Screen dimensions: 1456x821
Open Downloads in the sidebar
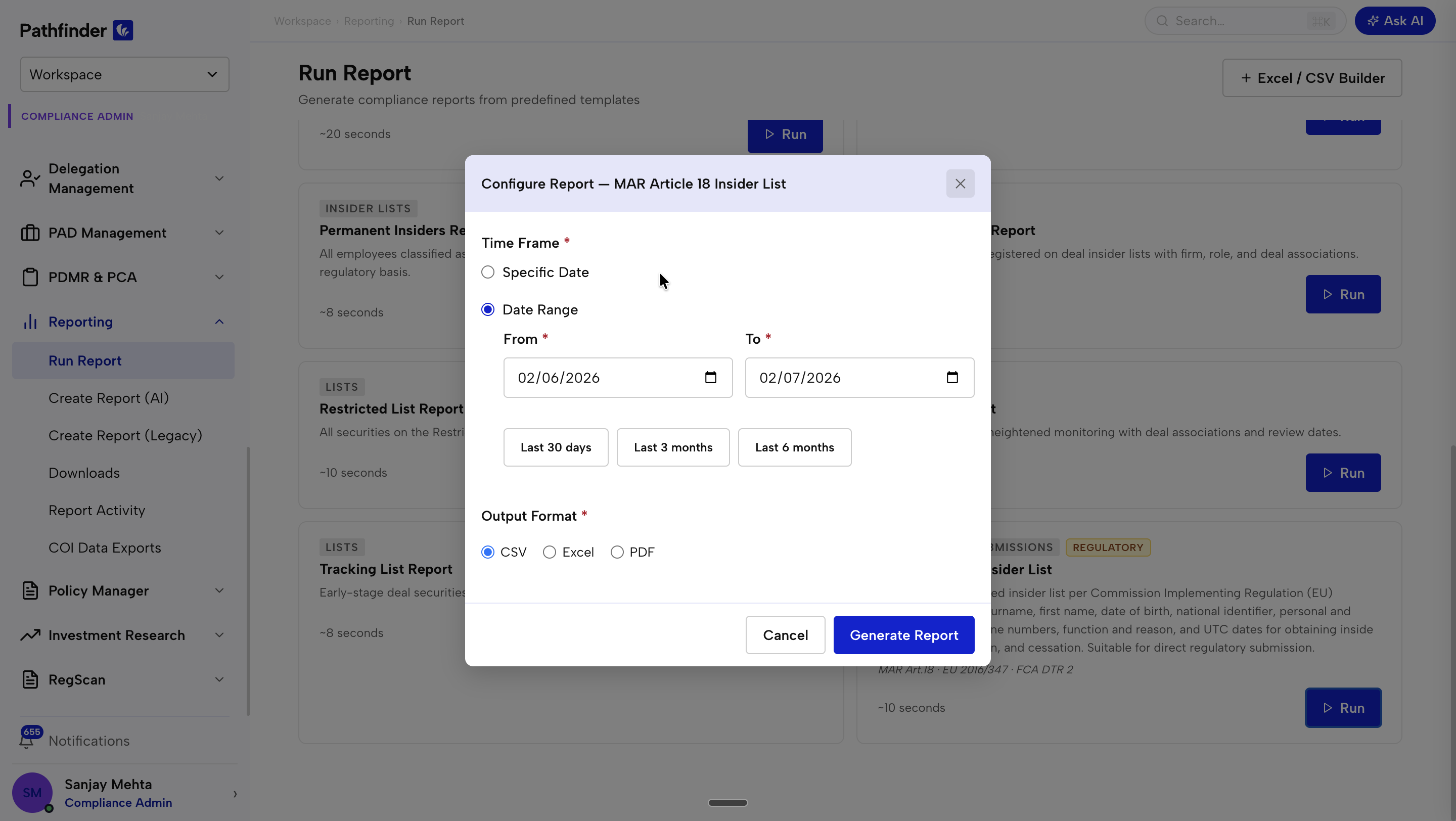point(84,473)
